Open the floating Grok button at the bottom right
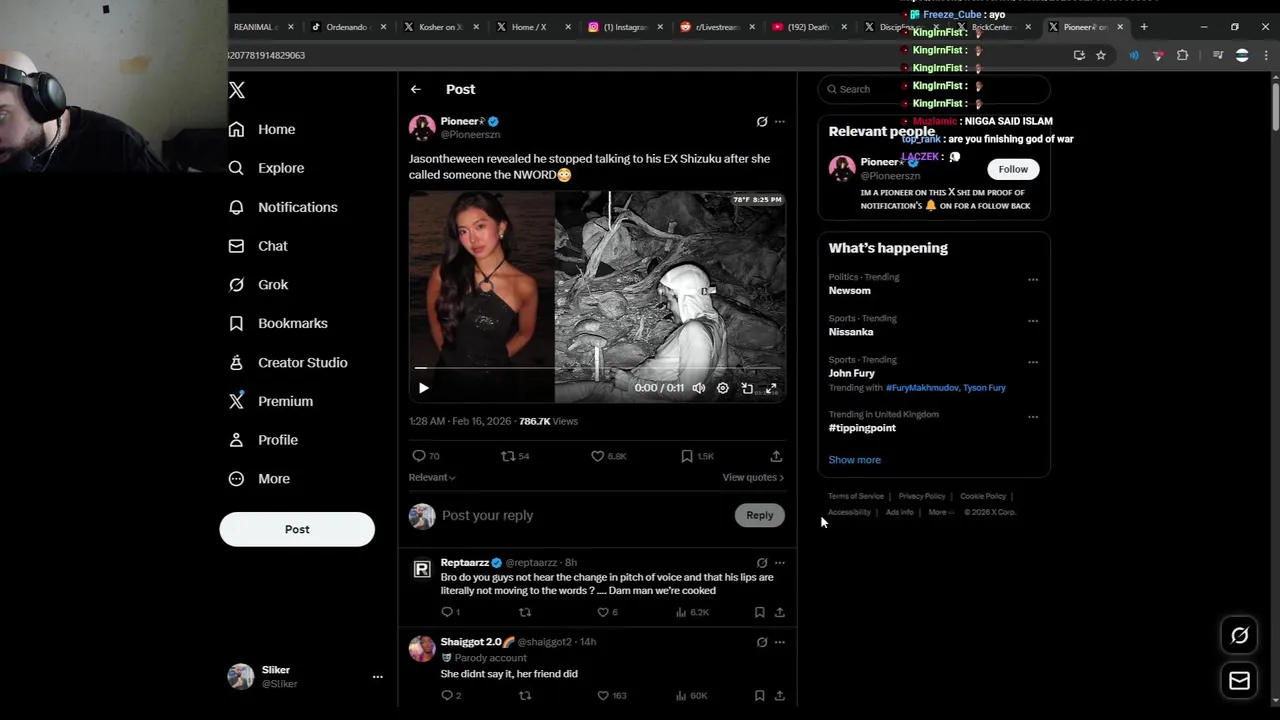Screen dimensions: 1280x720 (x=1239, y=635)
